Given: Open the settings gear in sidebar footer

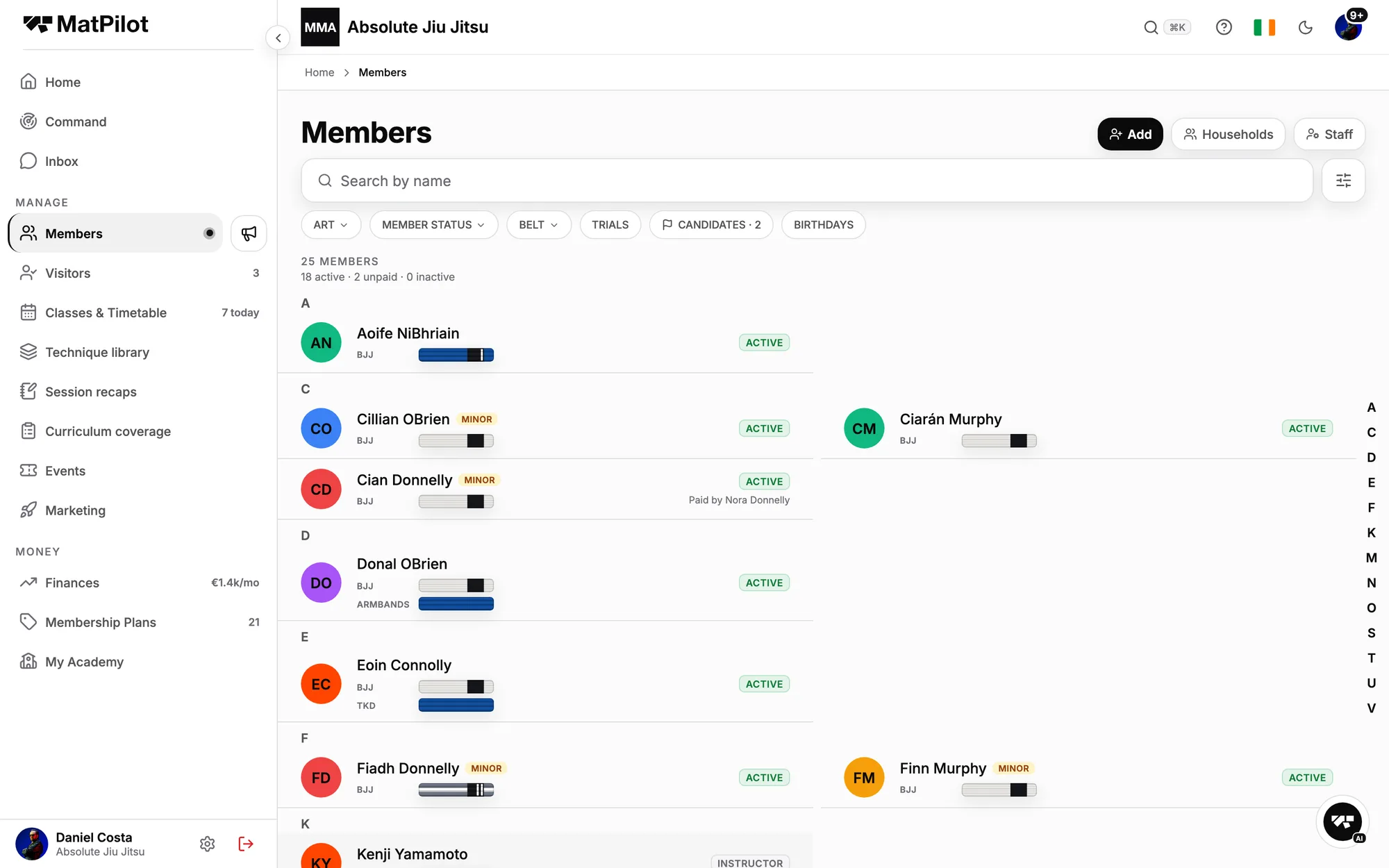Looking at the screenshot, I should click(x=207, y=844).
